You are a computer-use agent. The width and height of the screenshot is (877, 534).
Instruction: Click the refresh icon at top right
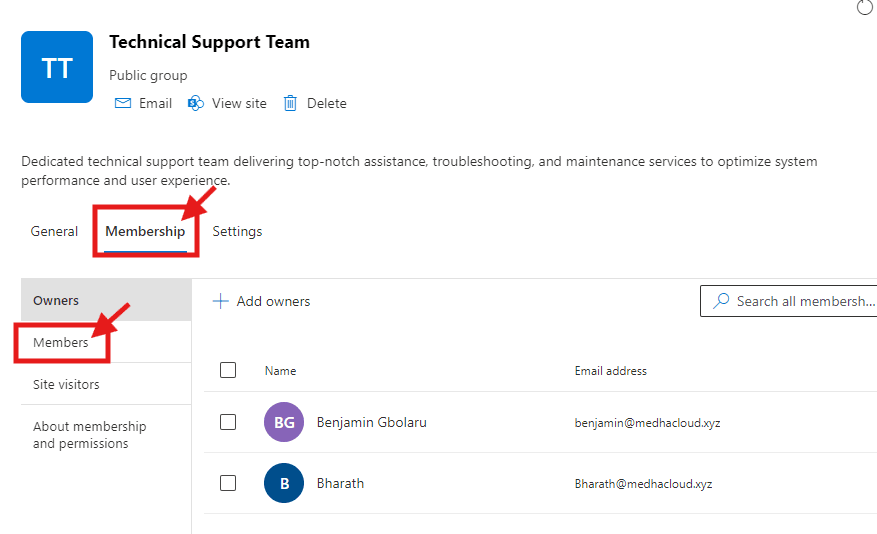[x=865, y=8]
